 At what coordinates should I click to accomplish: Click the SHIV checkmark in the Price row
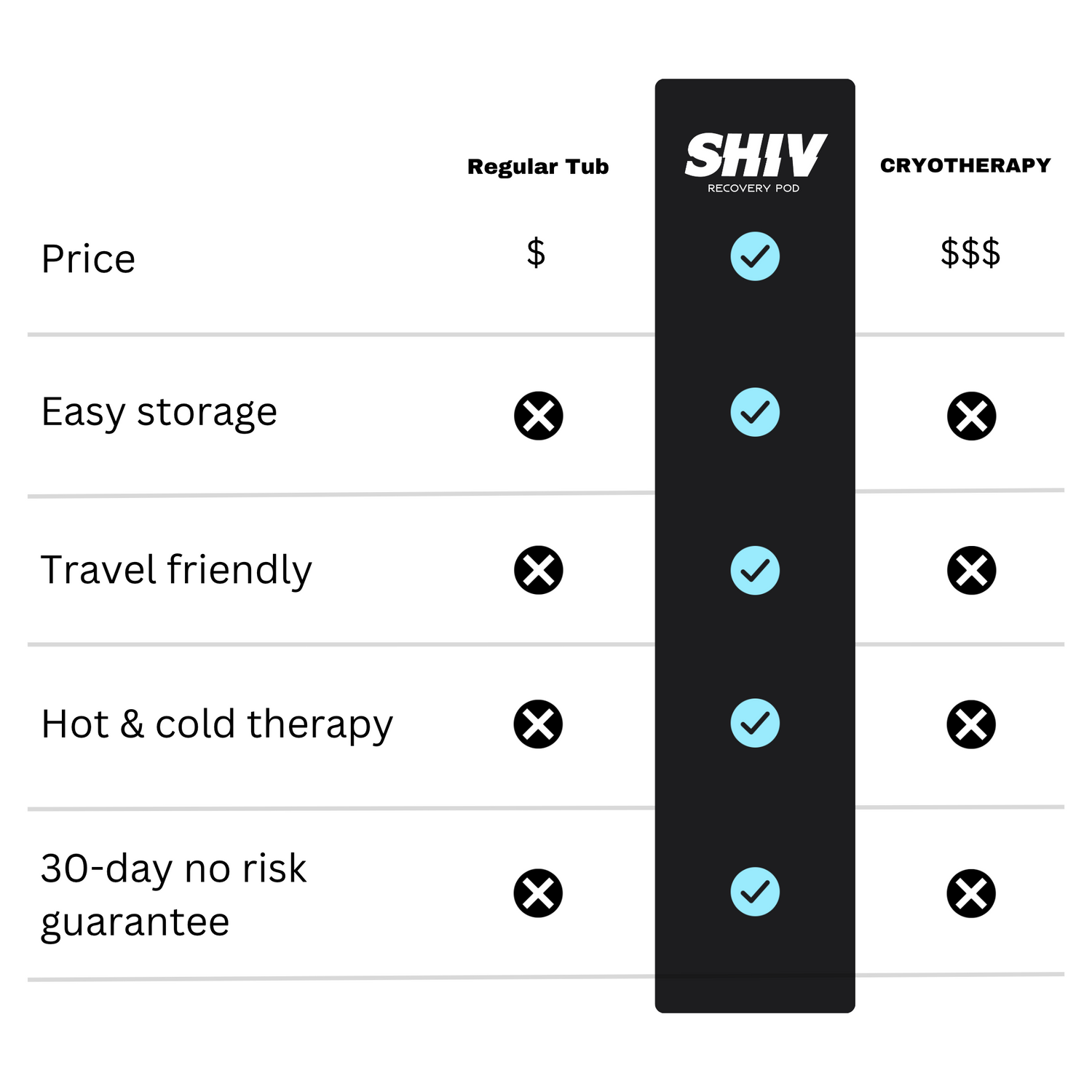[x=755, y=256]
